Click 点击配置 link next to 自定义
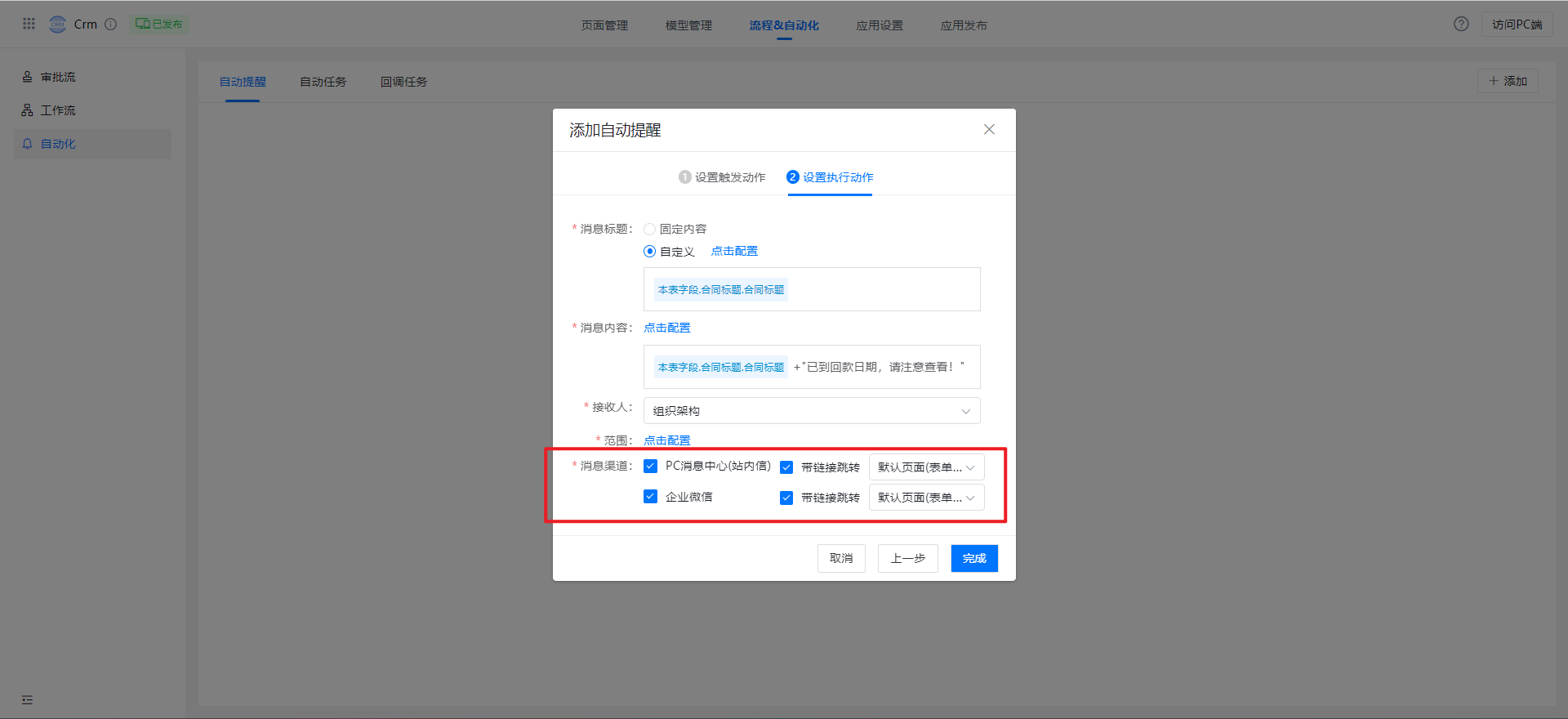1568x719 pixels. pyautogui.click(x=734, y=251)
